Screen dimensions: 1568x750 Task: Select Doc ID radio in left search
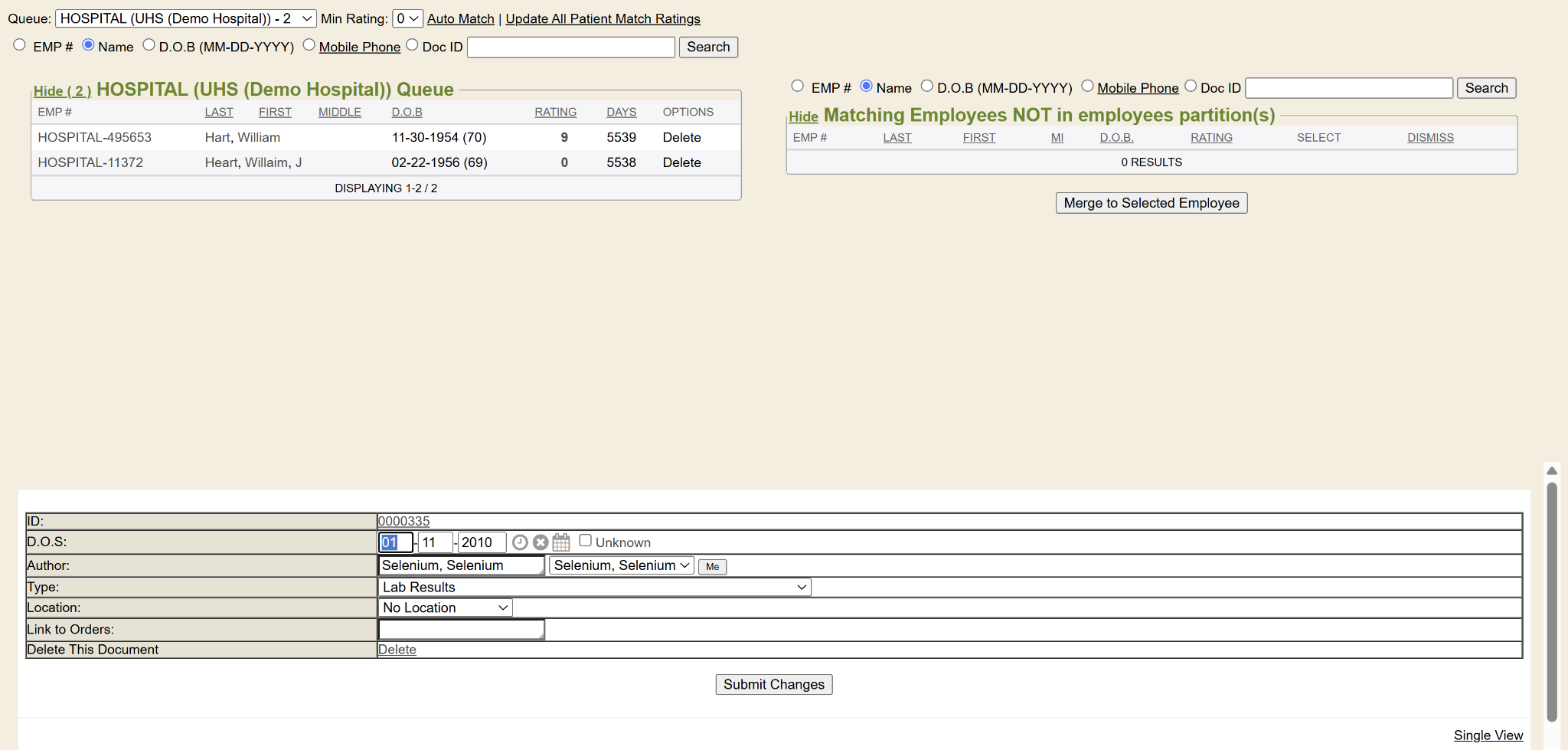413,45
